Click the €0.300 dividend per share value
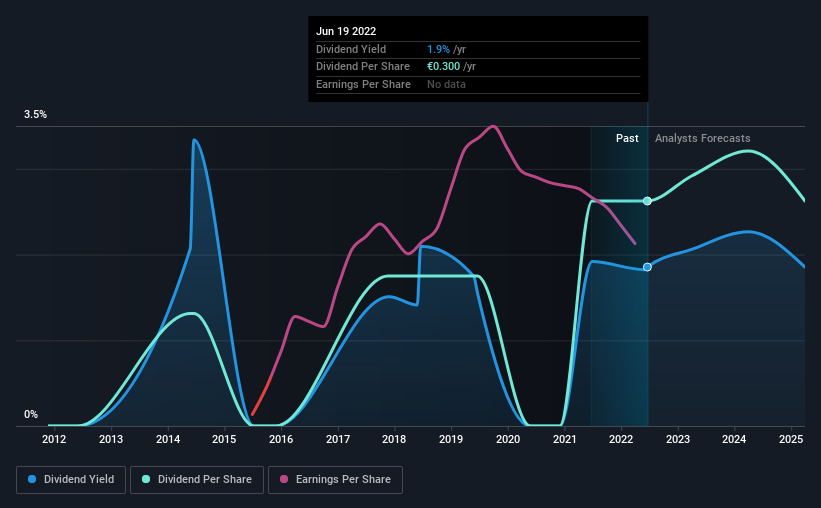 [443, 67]
